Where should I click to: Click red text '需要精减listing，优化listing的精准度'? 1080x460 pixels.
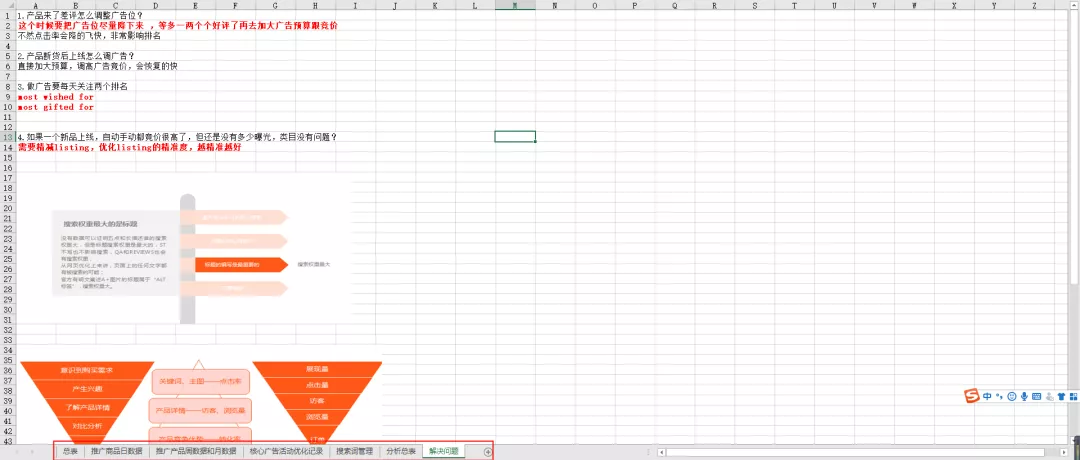(129, 147)
